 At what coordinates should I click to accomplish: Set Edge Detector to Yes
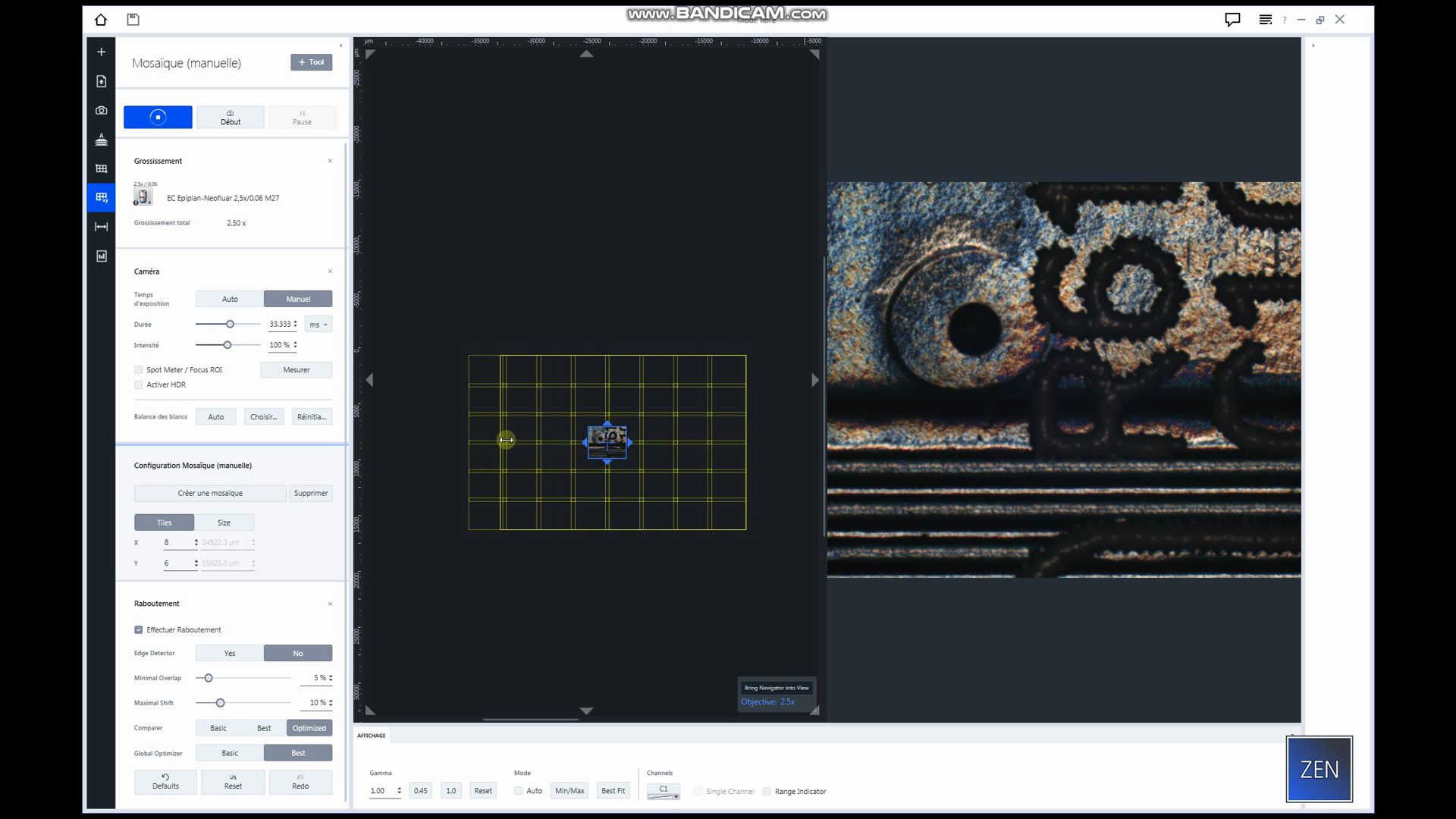tap(230, 653)
